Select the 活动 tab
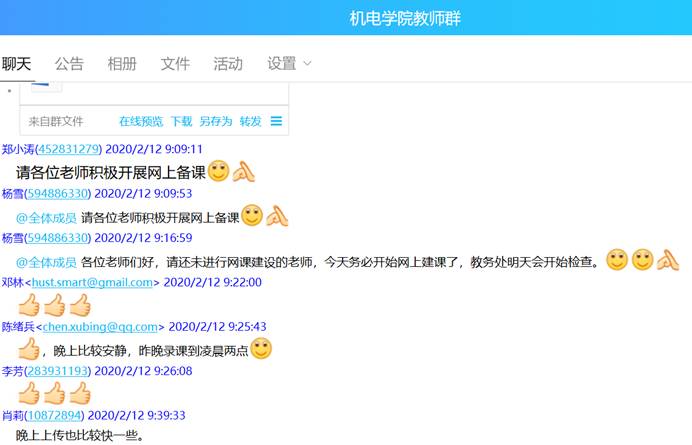 tap(228, 64)
